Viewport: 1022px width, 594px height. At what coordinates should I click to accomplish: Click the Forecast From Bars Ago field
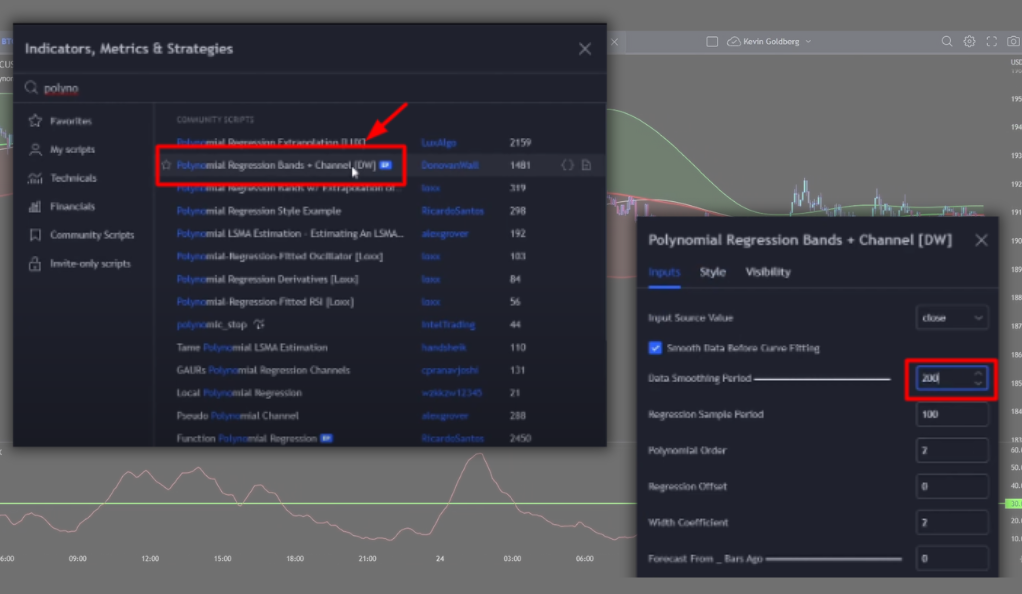[x=952, y=558]
